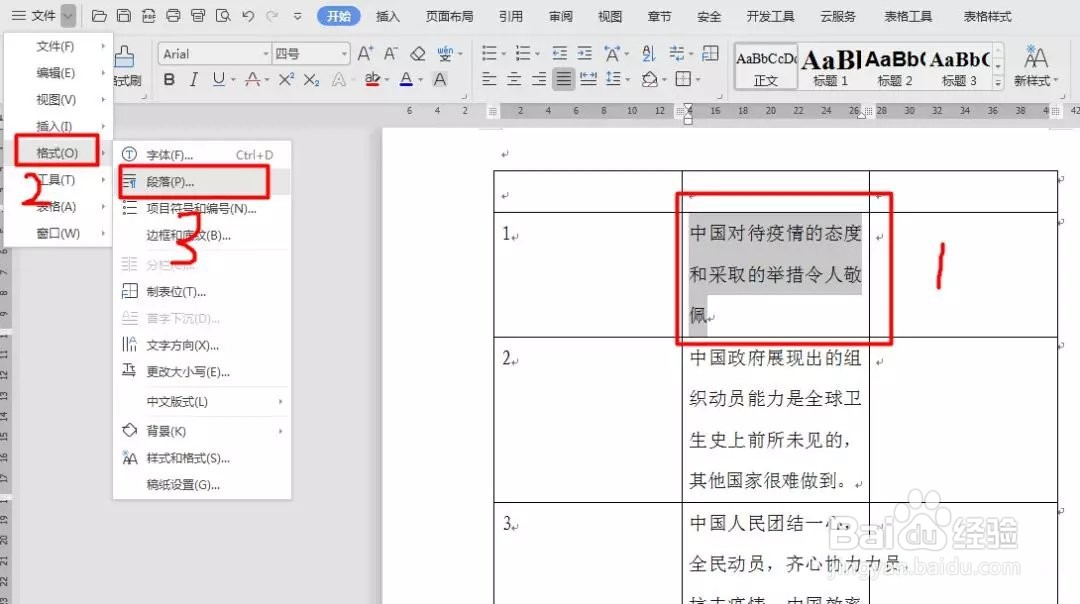Open the 格式(O) menu item

57,152
